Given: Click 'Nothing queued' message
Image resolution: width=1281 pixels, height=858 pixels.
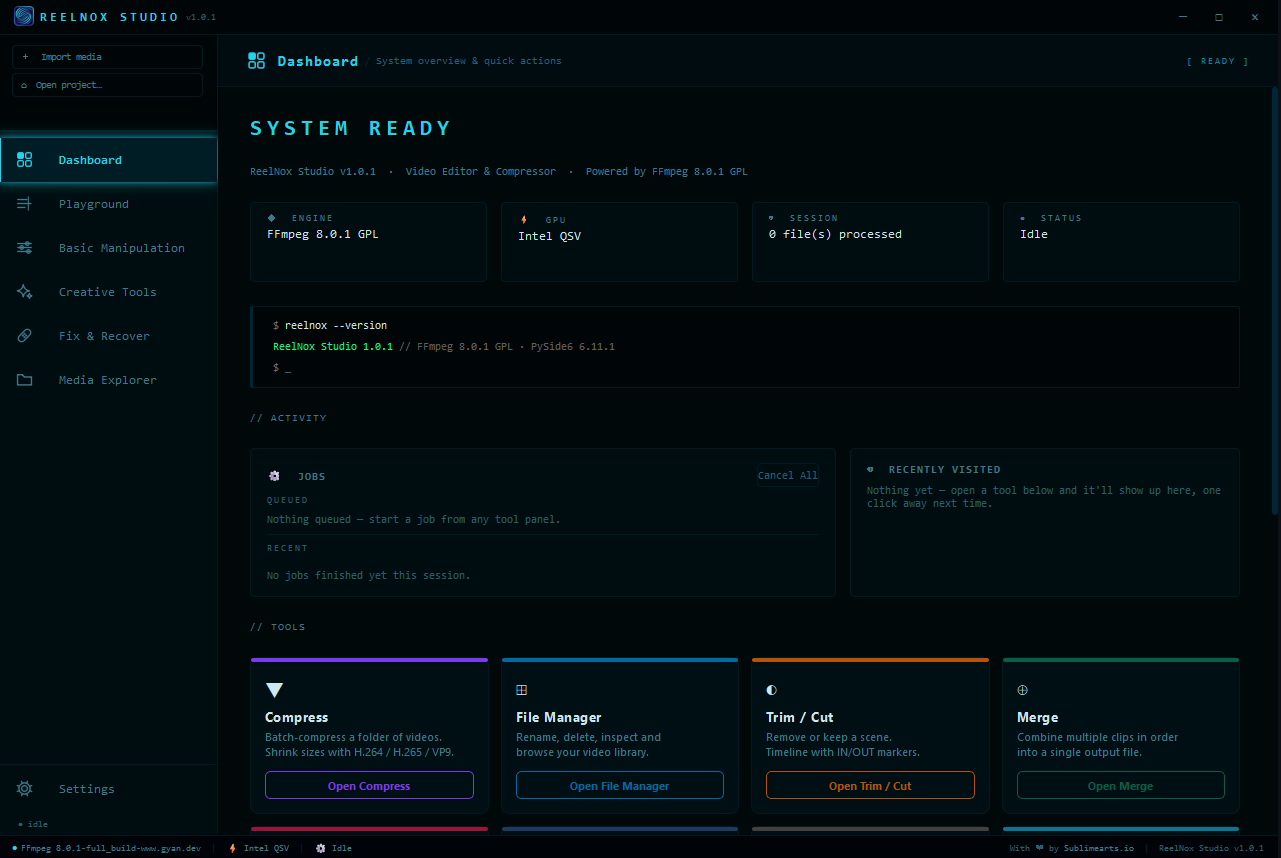Looking at the screenshot, I should [413, 519].
